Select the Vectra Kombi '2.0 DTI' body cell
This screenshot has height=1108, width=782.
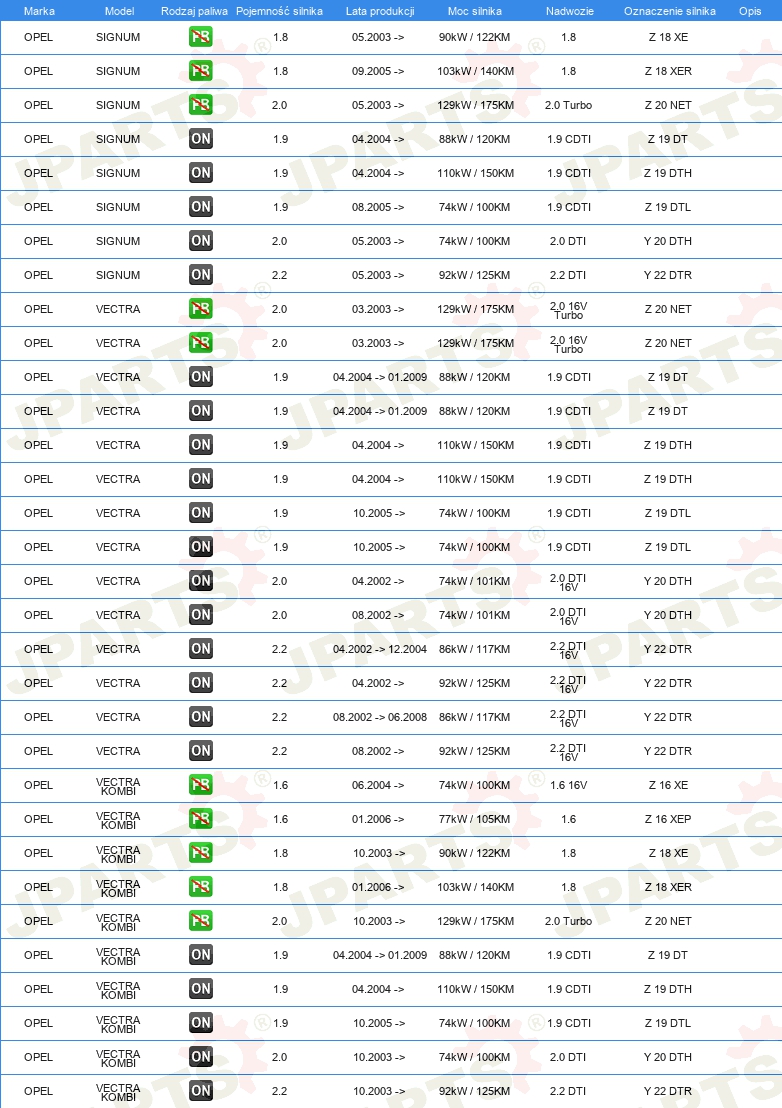coord(569,1056)
